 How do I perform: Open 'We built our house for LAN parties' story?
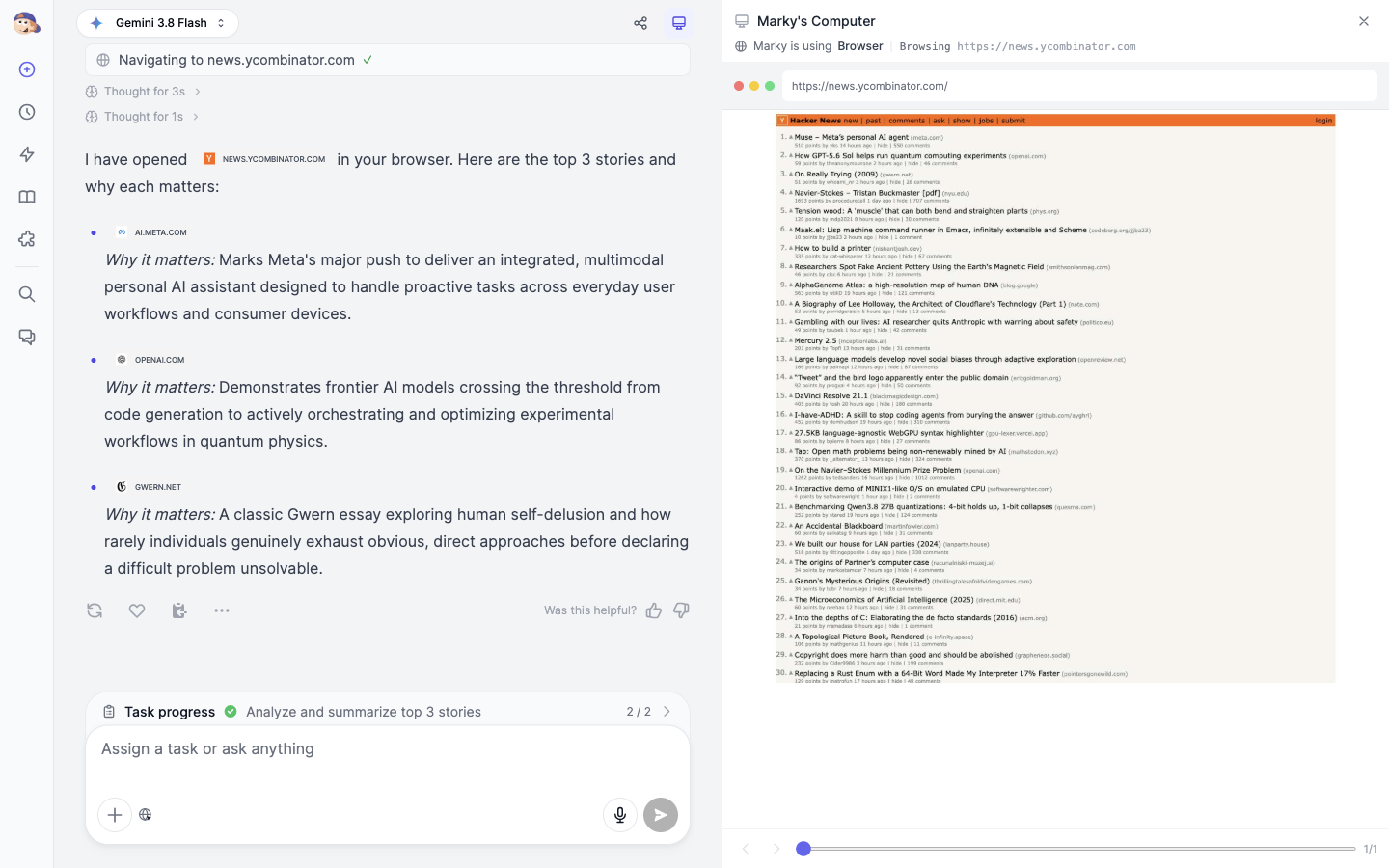point(867,544)
